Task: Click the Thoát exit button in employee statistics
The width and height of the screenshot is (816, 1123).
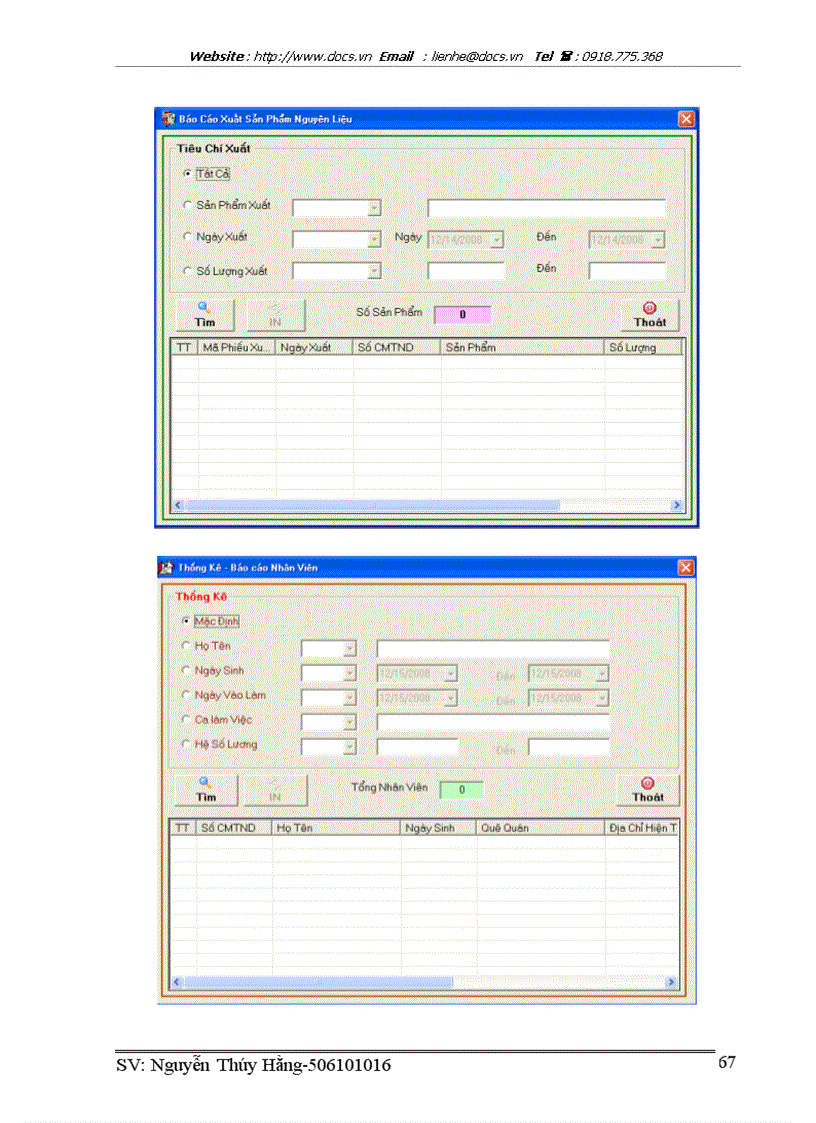Action: 647,790
